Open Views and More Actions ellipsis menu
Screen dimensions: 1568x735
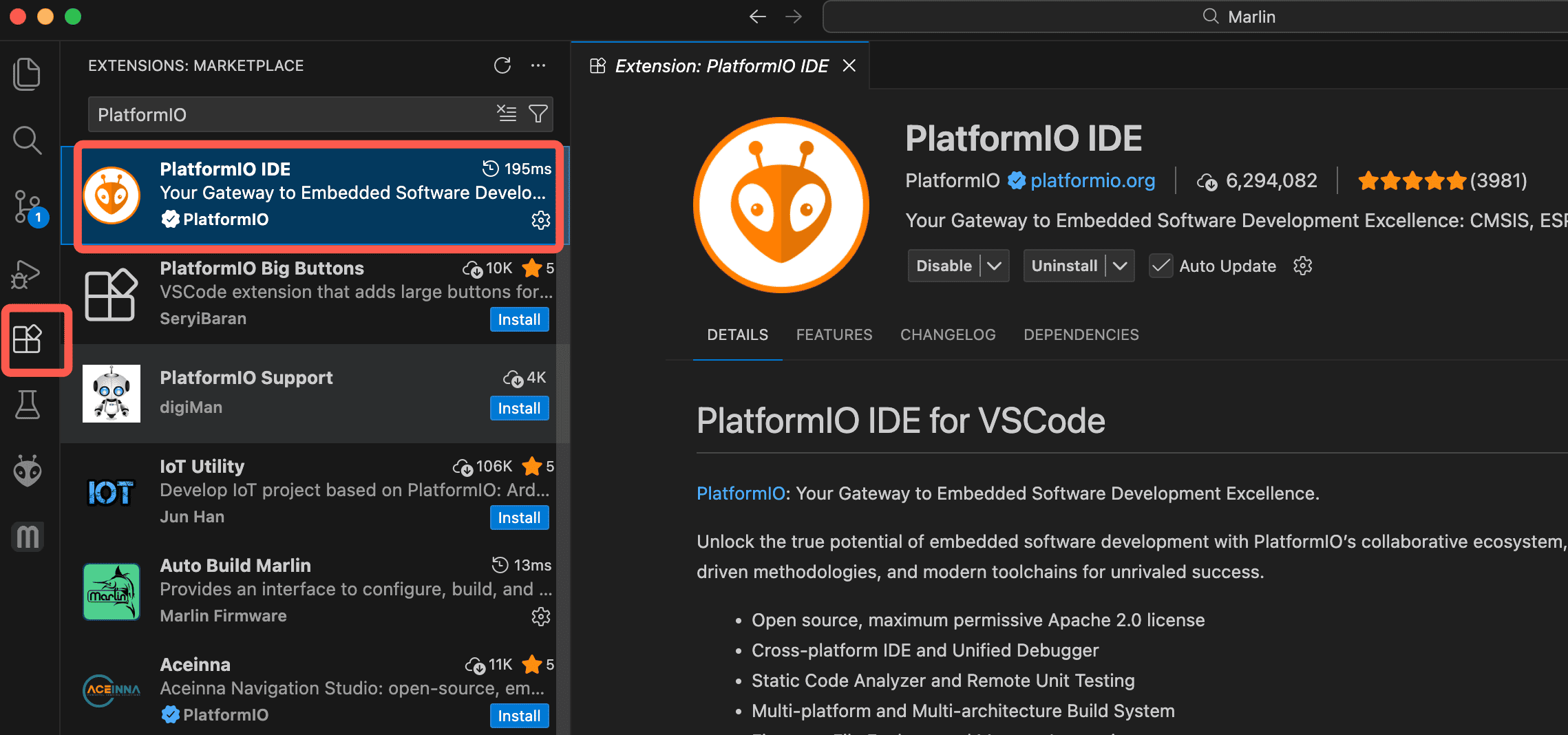coord(538,65)
